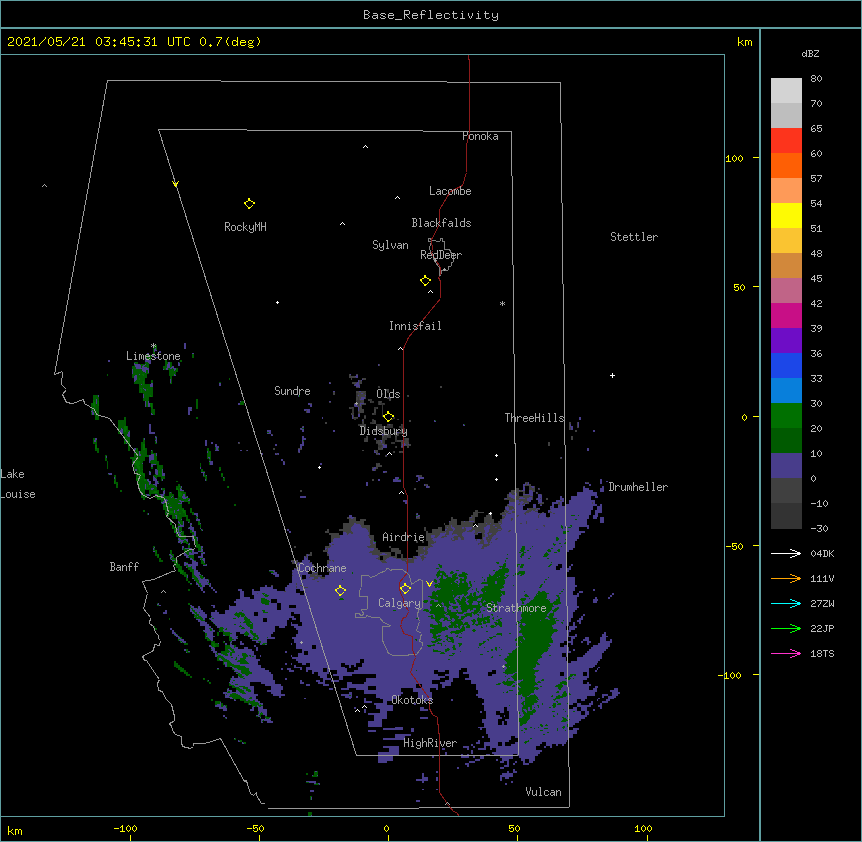
Task: Select the blue 36 dBZ color swatch
Action: coord(786,365)
